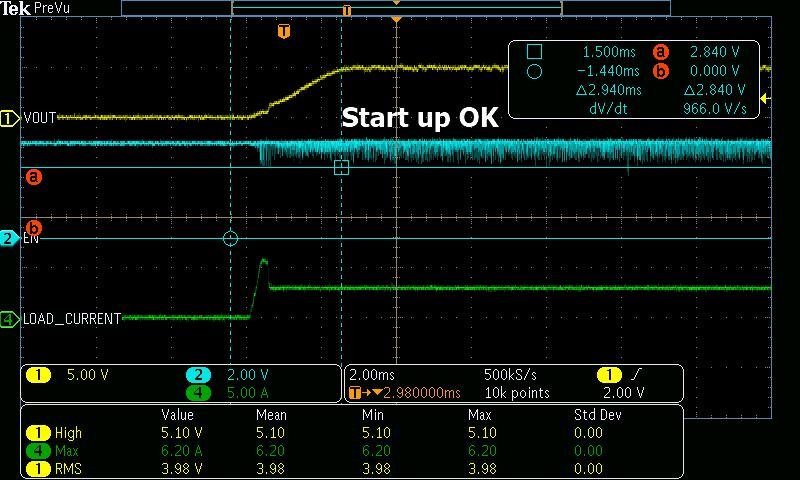Click the rising edge trigger slope icon

point(635,375)
